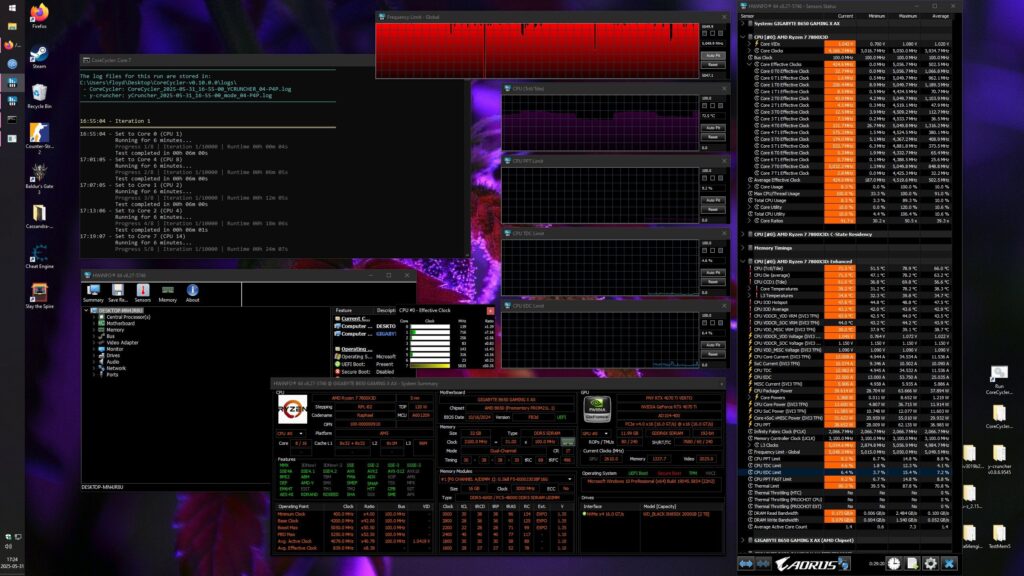Launch Cheat Engine desktop shortcut
The image size is (1024, 576).
click(39, 256)
